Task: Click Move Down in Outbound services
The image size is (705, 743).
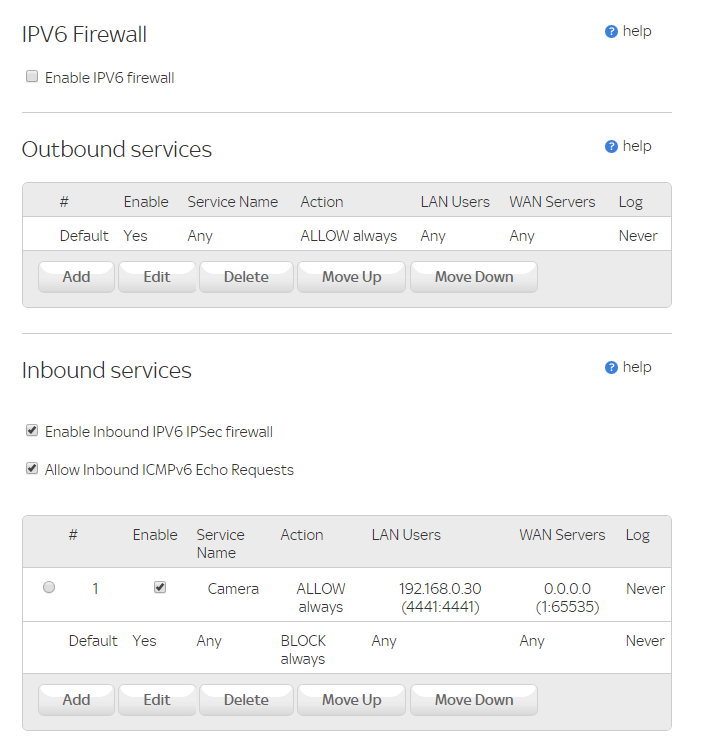Action: coord(474,277)
